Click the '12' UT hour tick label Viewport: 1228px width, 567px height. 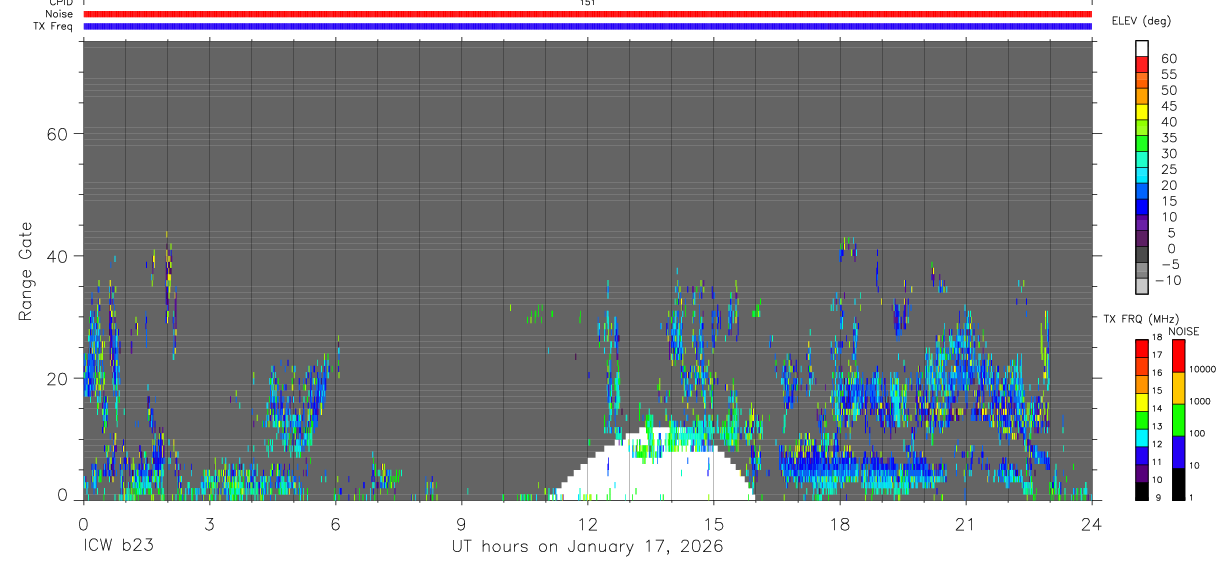[588, 523]
